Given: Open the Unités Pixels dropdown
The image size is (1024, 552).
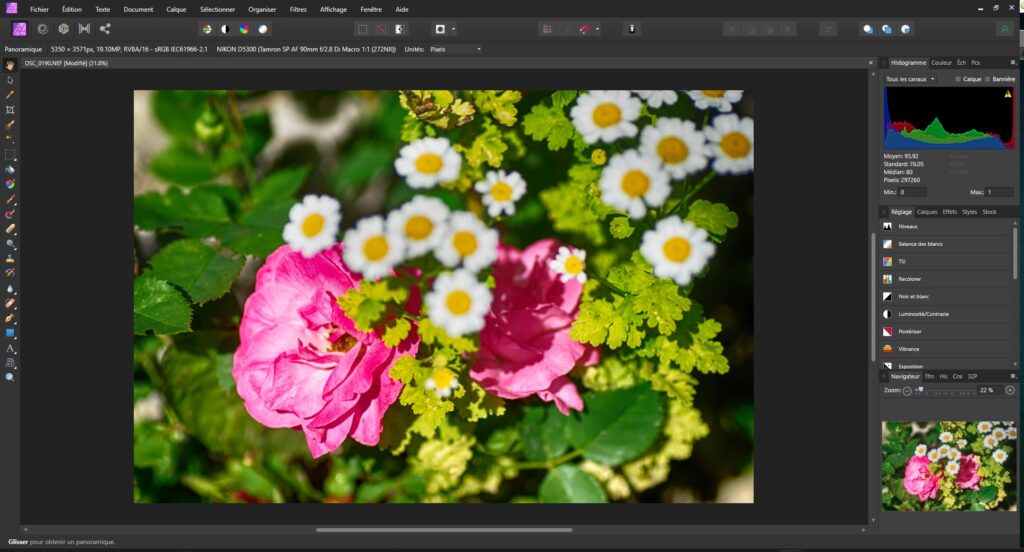Looking at the screenshot, I should click(455, 49).
